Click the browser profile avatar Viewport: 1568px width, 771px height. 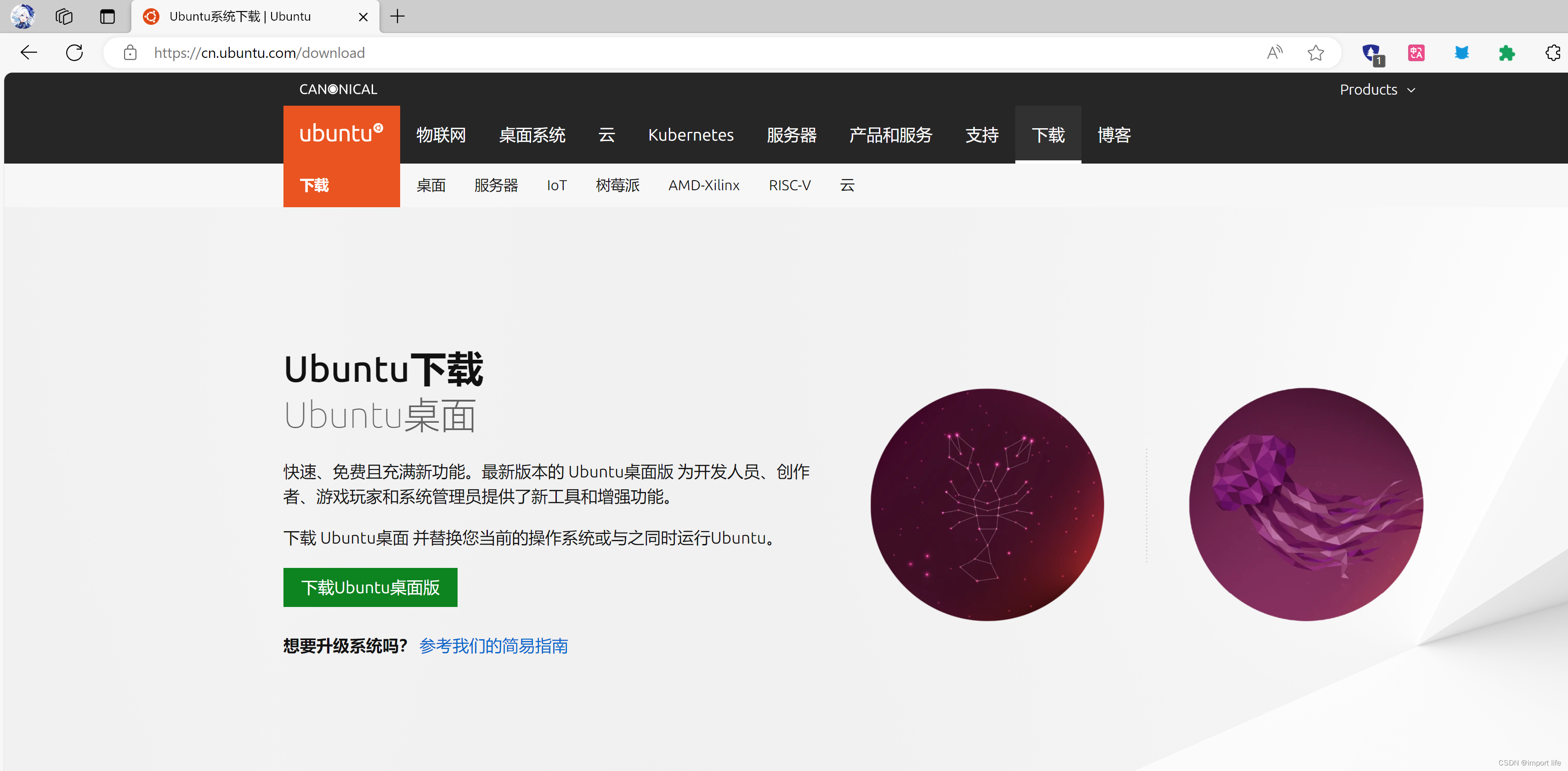click(x=23, y=17)
